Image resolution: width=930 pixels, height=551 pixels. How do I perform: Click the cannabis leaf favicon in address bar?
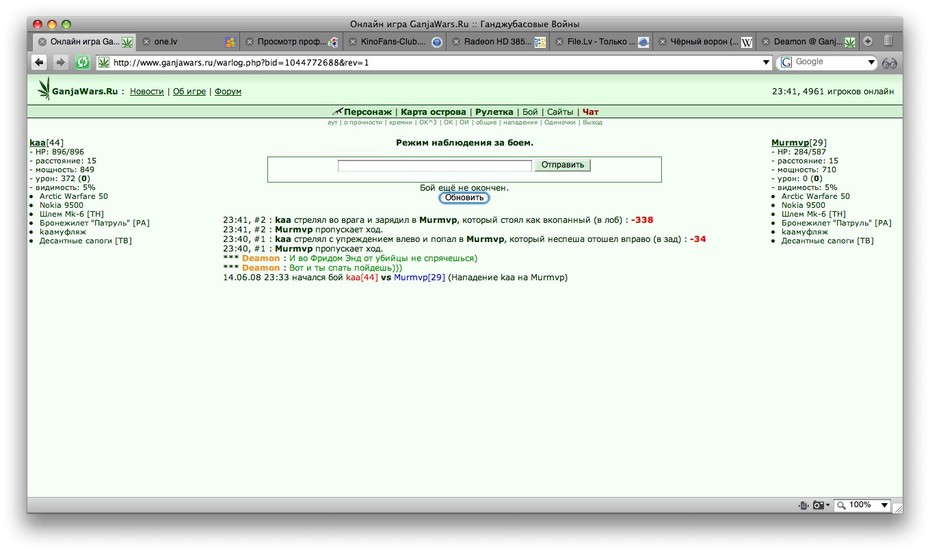(104, 62)
